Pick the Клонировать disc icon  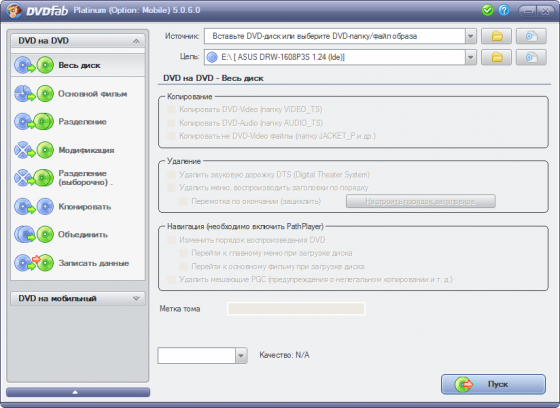click(x=34, y=207)
